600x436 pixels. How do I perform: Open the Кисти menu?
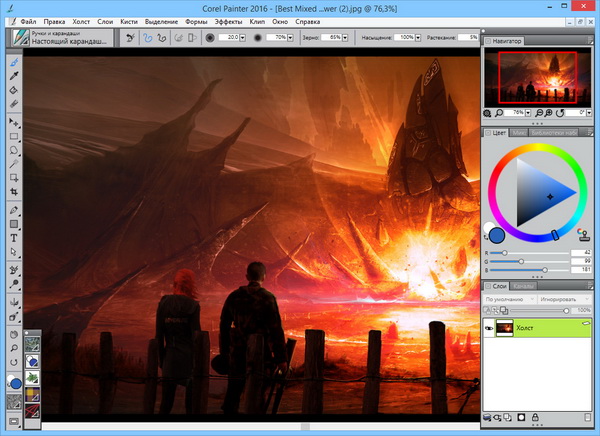point(128,20)
